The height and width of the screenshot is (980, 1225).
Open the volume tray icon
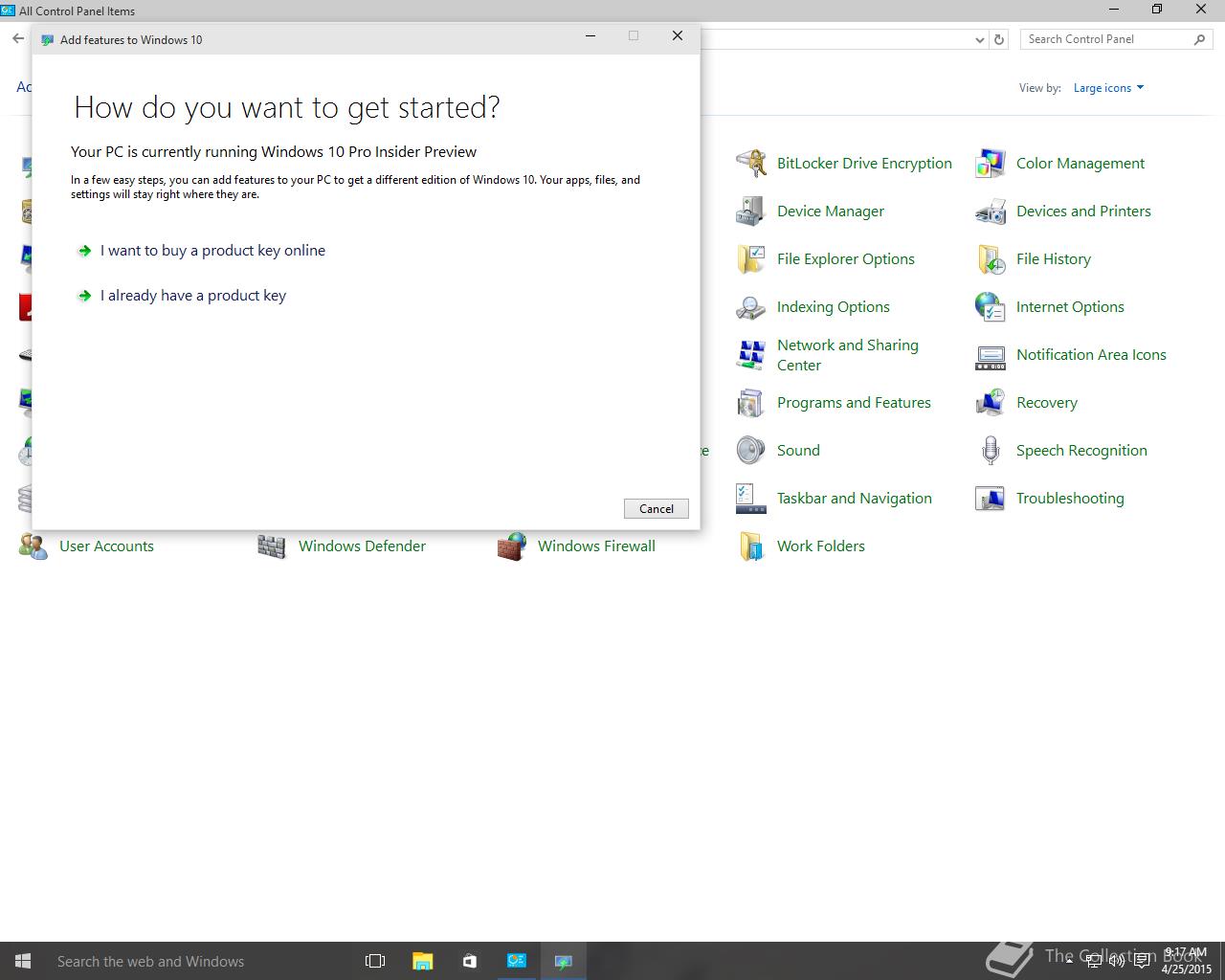(1117, 961)
